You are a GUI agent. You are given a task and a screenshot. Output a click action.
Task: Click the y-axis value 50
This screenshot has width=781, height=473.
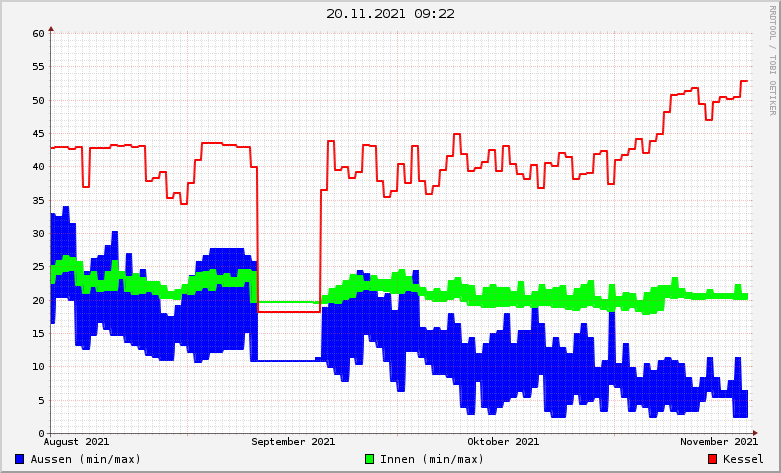coord(38,101)
